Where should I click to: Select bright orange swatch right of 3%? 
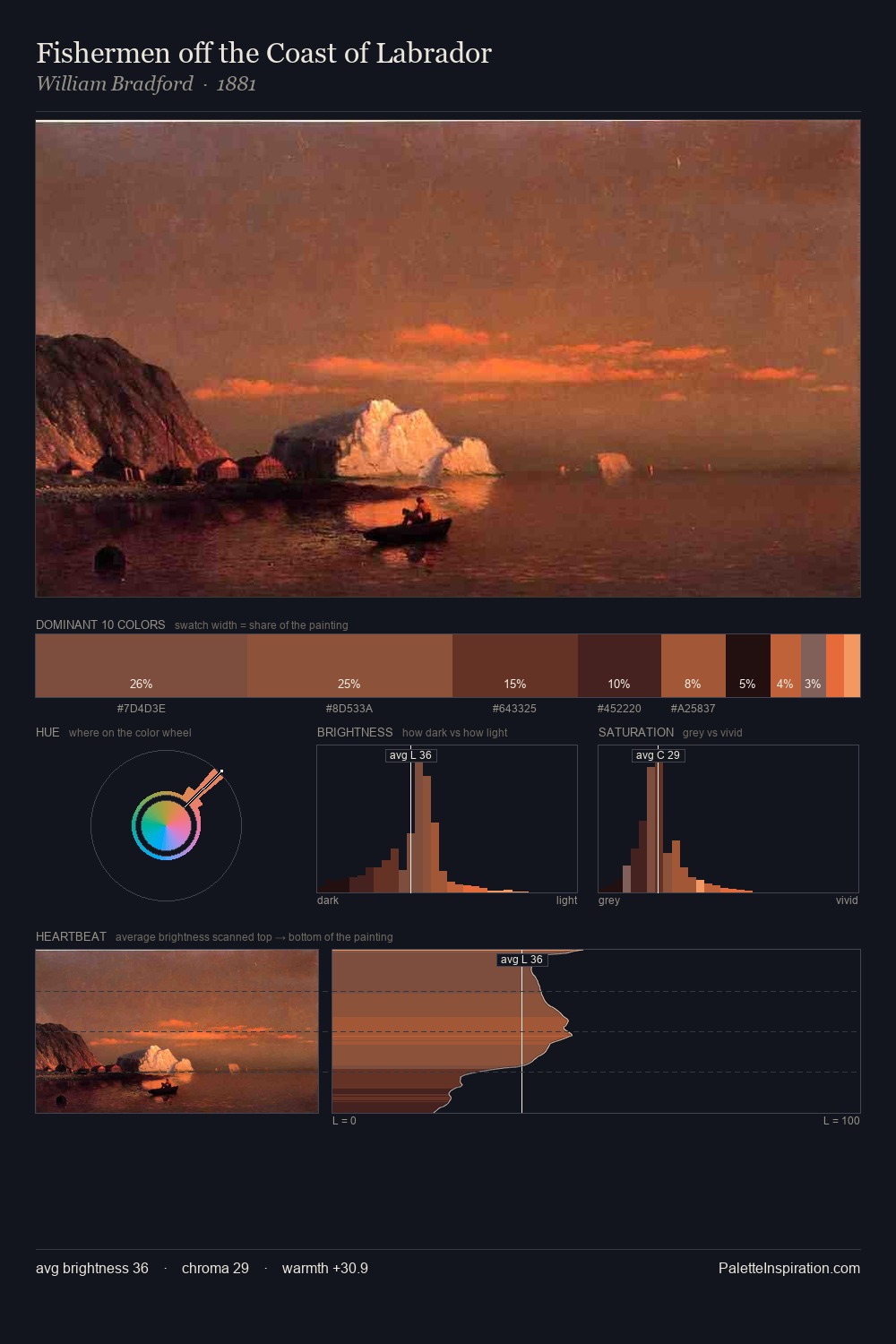835,666
